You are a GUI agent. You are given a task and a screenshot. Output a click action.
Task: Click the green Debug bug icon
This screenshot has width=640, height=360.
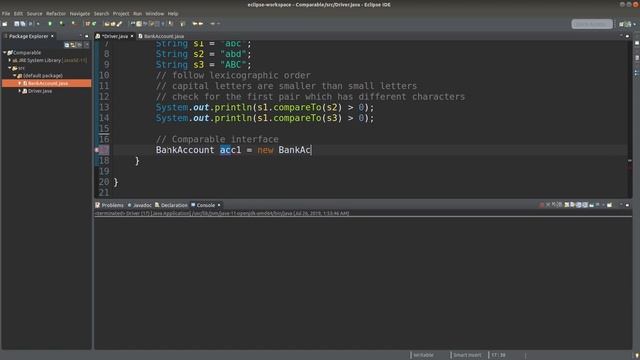(x=50, y=24)
